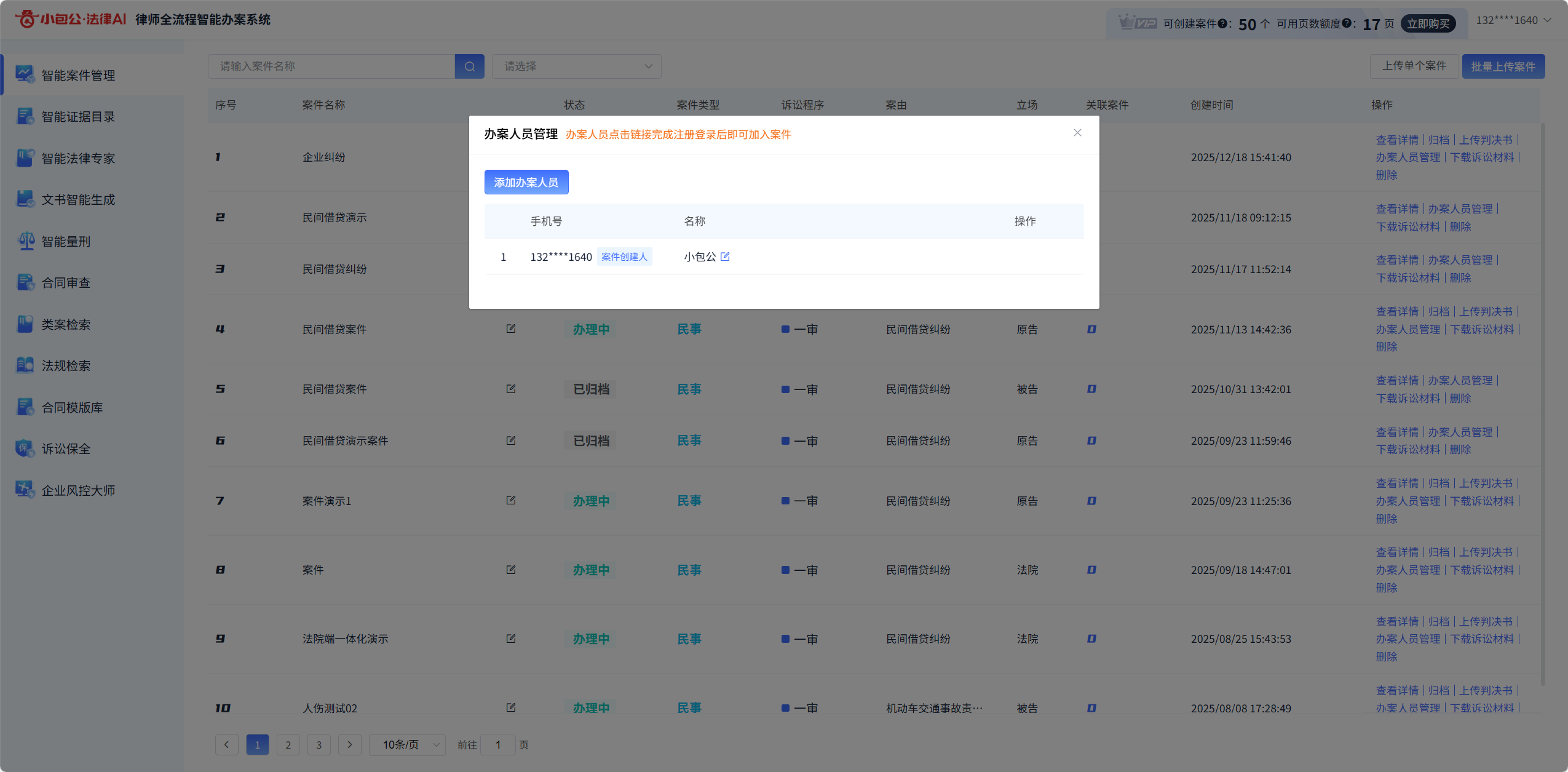This screenshot has height=772, width=1568.
Task: Go to page 2 in pagination
Action: pyautogui.click(x=288, y=744)
